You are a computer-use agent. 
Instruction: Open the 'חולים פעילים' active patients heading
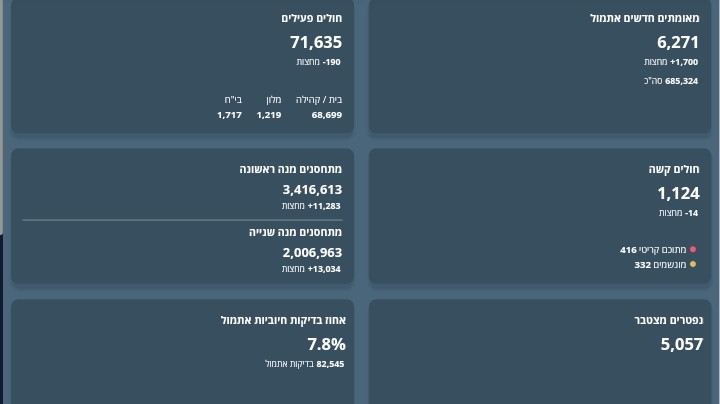tap(311, 18)
